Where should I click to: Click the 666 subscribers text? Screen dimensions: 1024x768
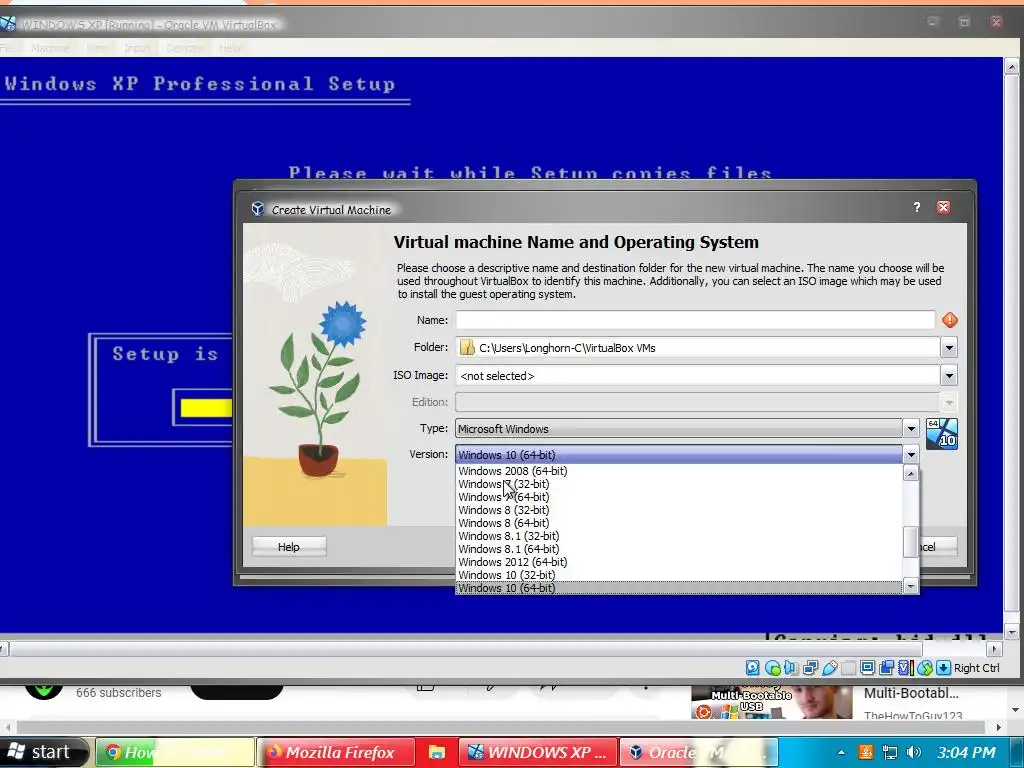(x=118, y=693)
